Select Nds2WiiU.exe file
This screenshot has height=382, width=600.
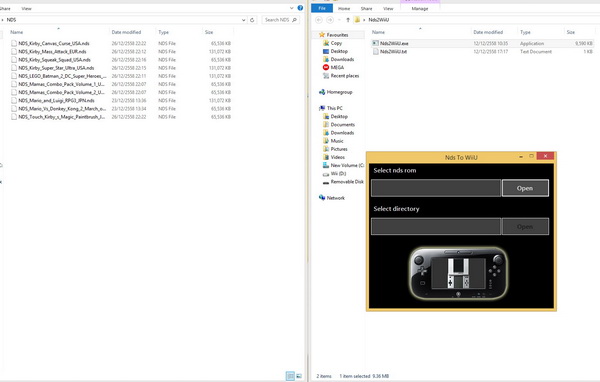click(394, 43)
